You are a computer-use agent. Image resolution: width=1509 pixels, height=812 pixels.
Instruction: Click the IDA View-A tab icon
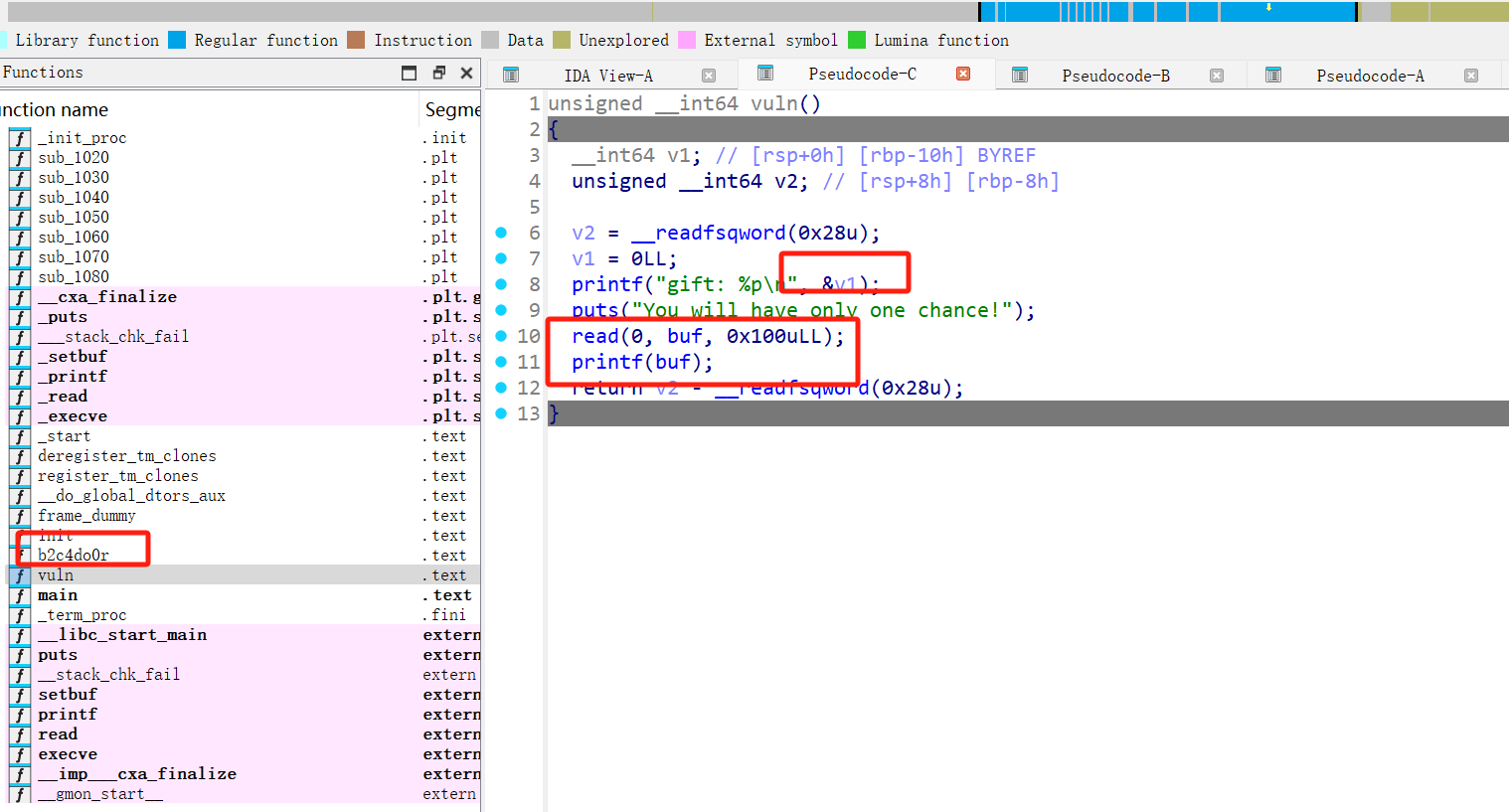click(x=511, y=76)
